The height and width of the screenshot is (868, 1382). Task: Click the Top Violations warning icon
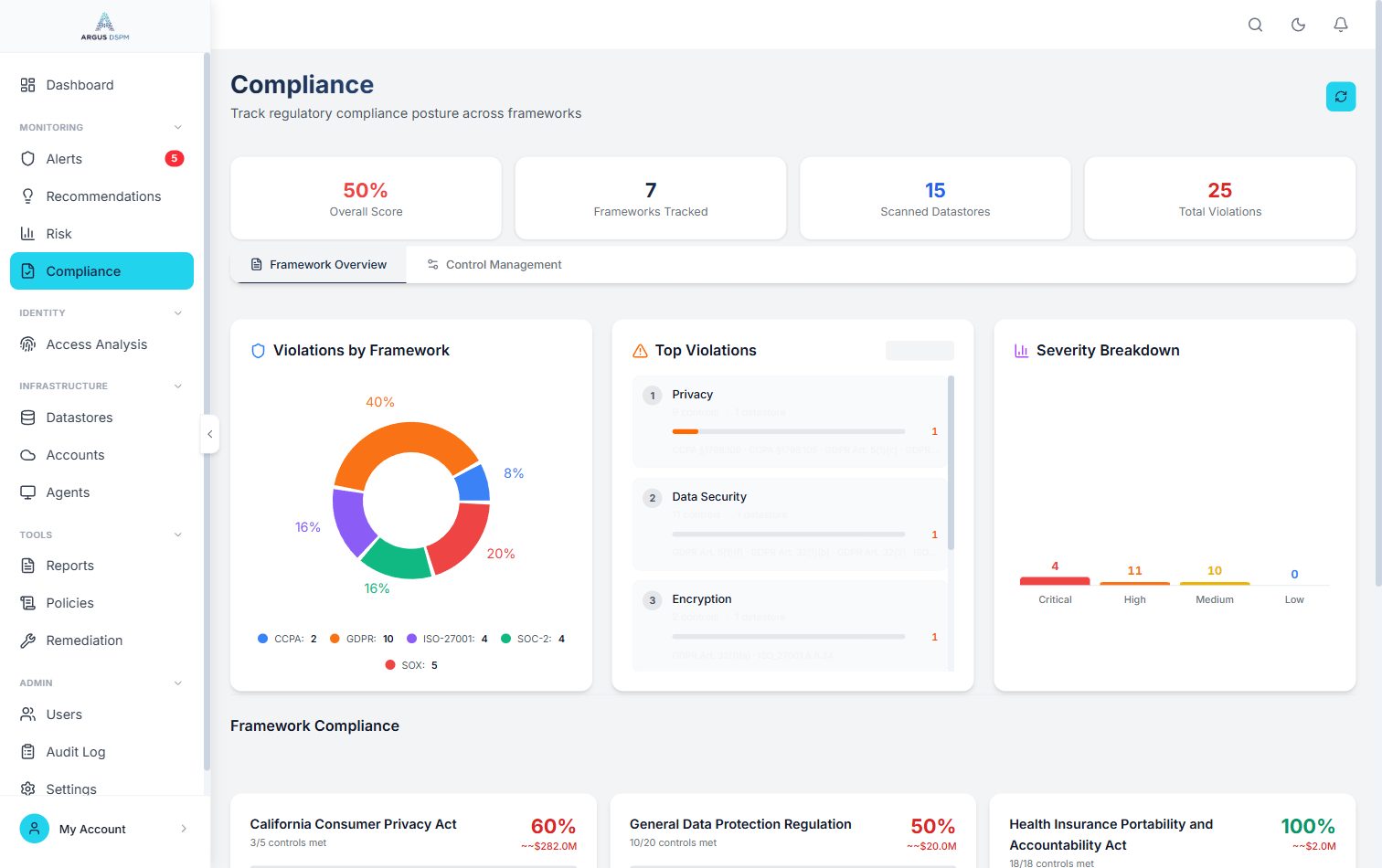[640, 351]
